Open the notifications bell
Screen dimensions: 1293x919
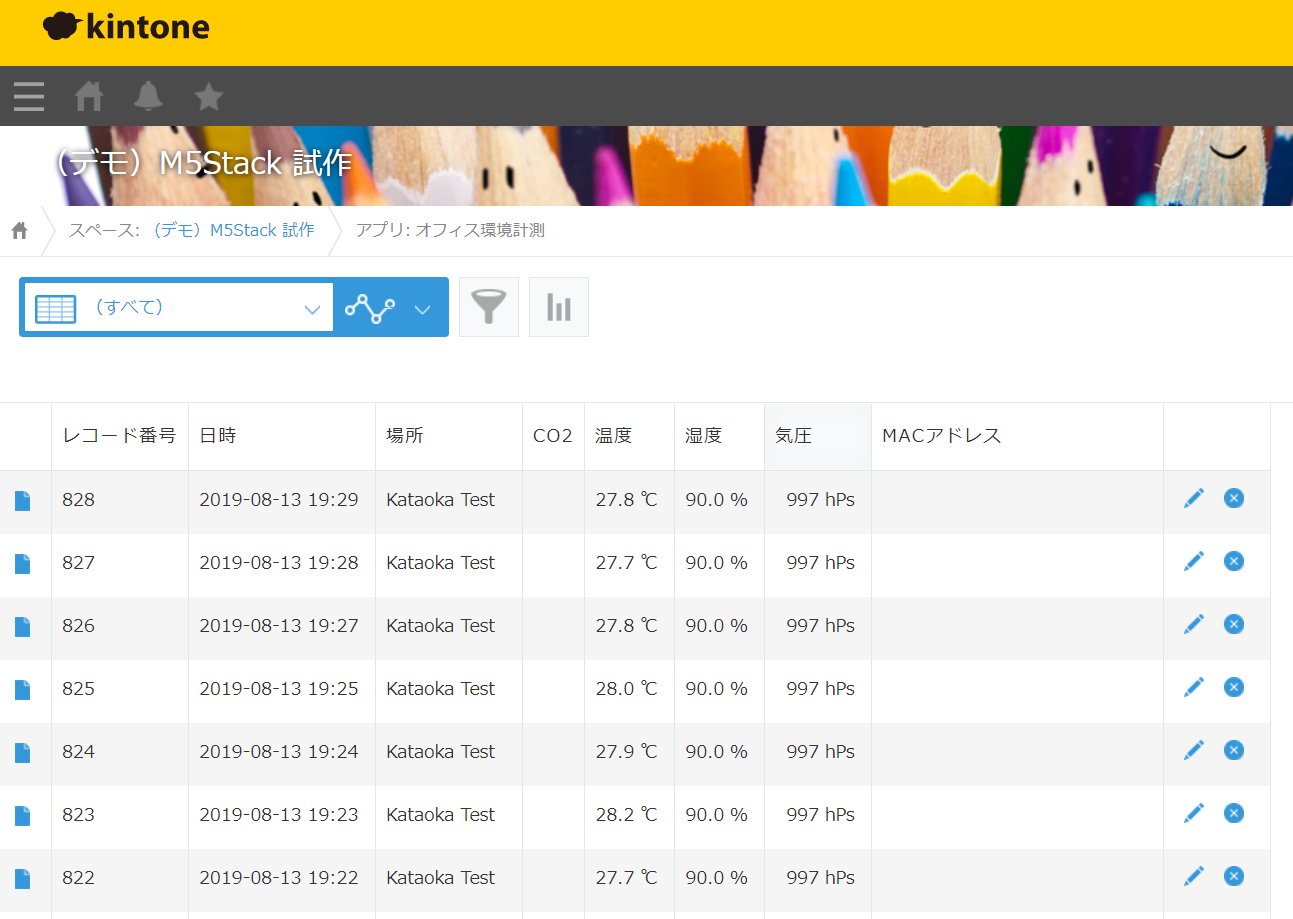click(x=149, y=96)
